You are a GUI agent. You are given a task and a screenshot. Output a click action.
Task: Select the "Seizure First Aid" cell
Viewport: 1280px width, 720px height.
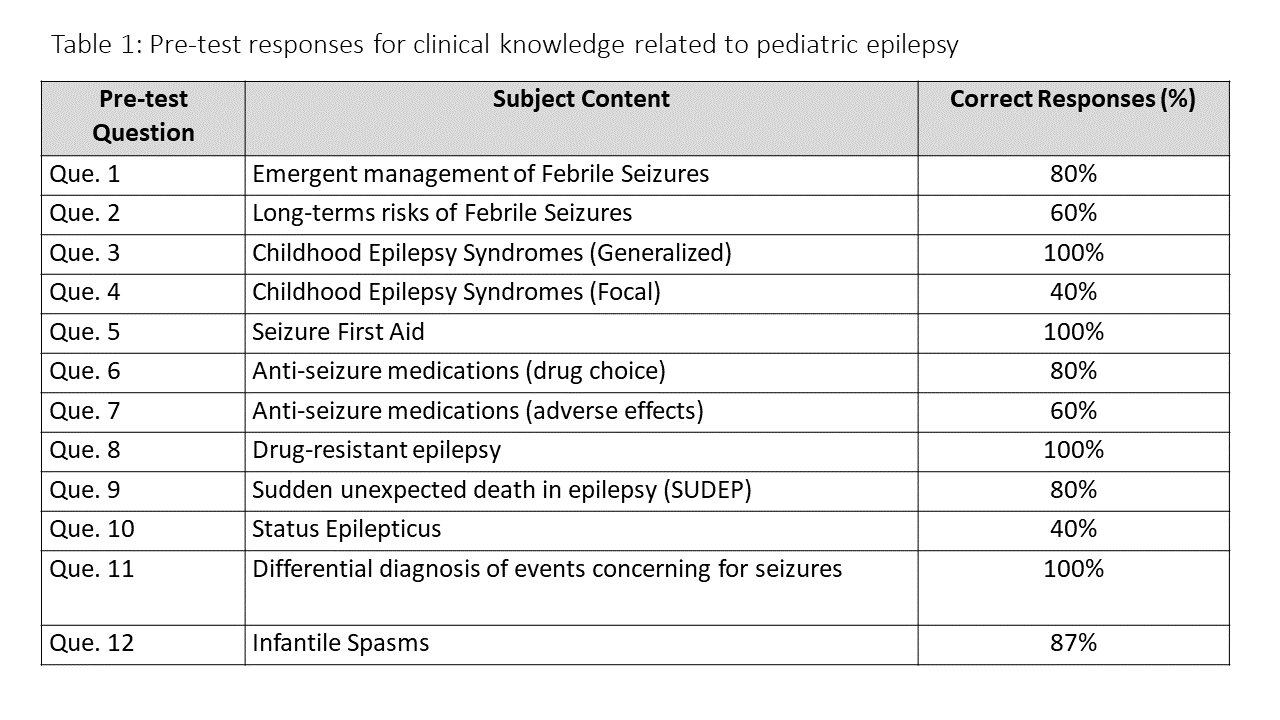tap(338, 332)
